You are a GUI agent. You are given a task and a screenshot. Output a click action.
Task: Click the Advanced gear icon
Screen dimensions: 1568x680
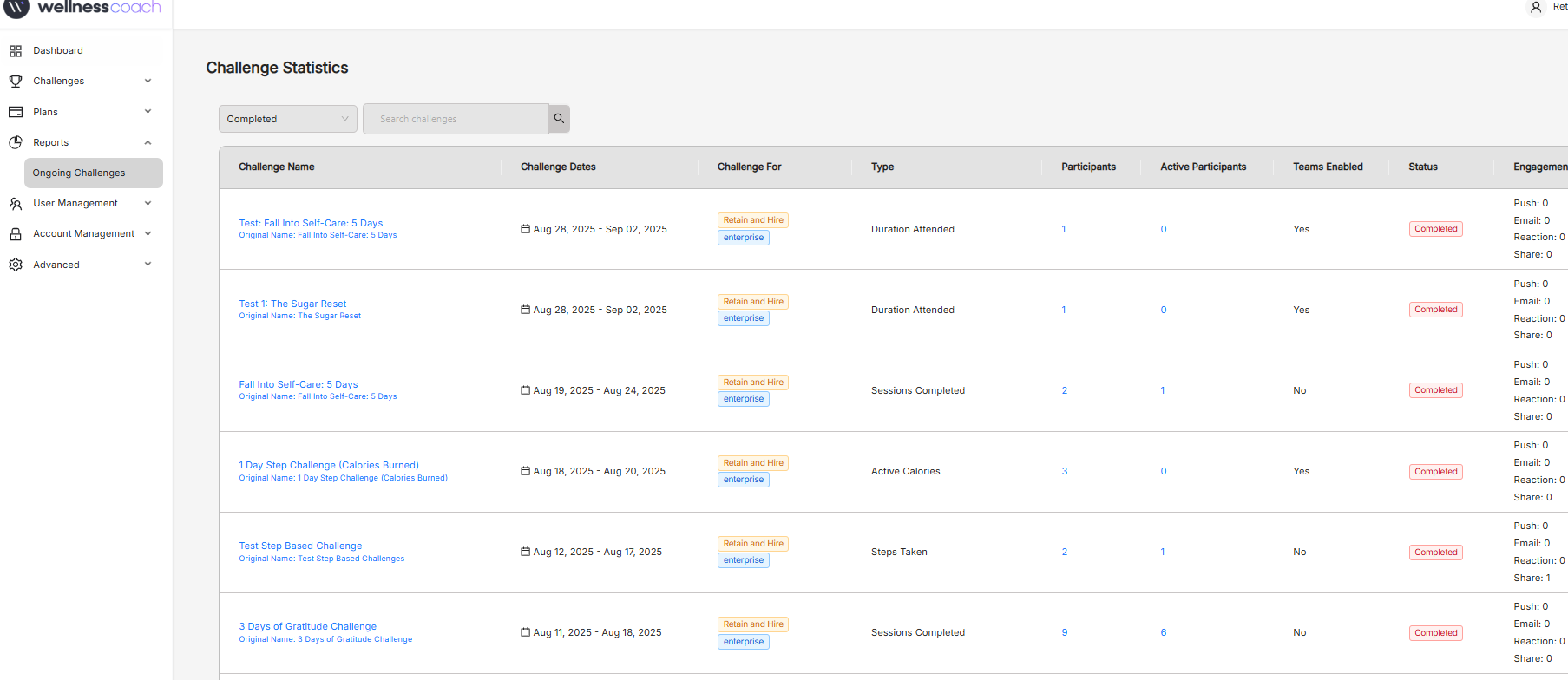pos(16,265)
